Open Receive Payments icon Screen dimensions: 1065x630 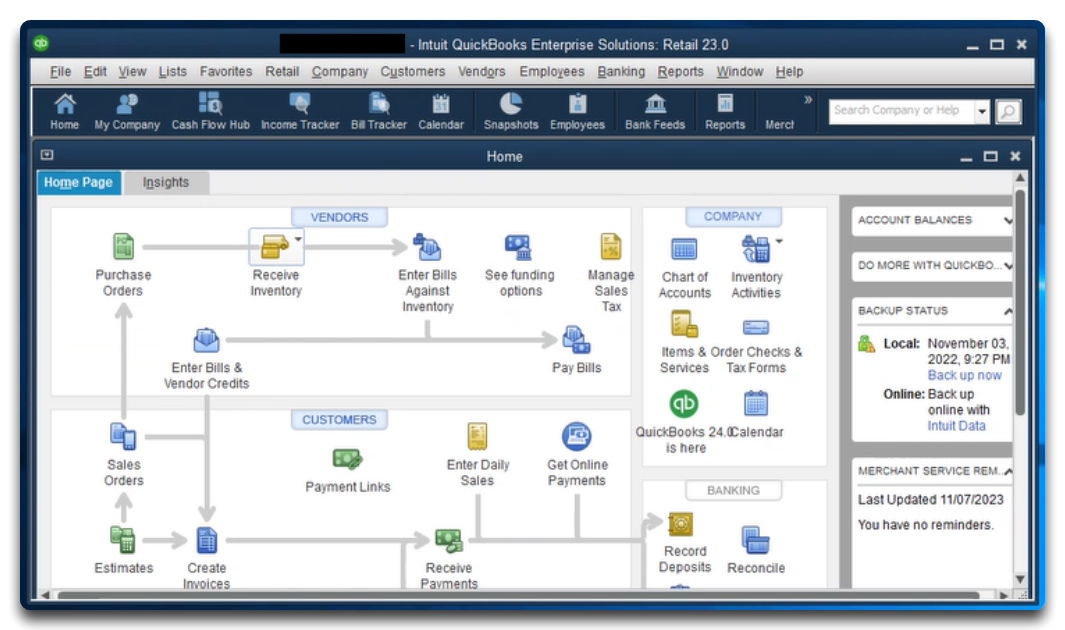(x=449, y=540)
